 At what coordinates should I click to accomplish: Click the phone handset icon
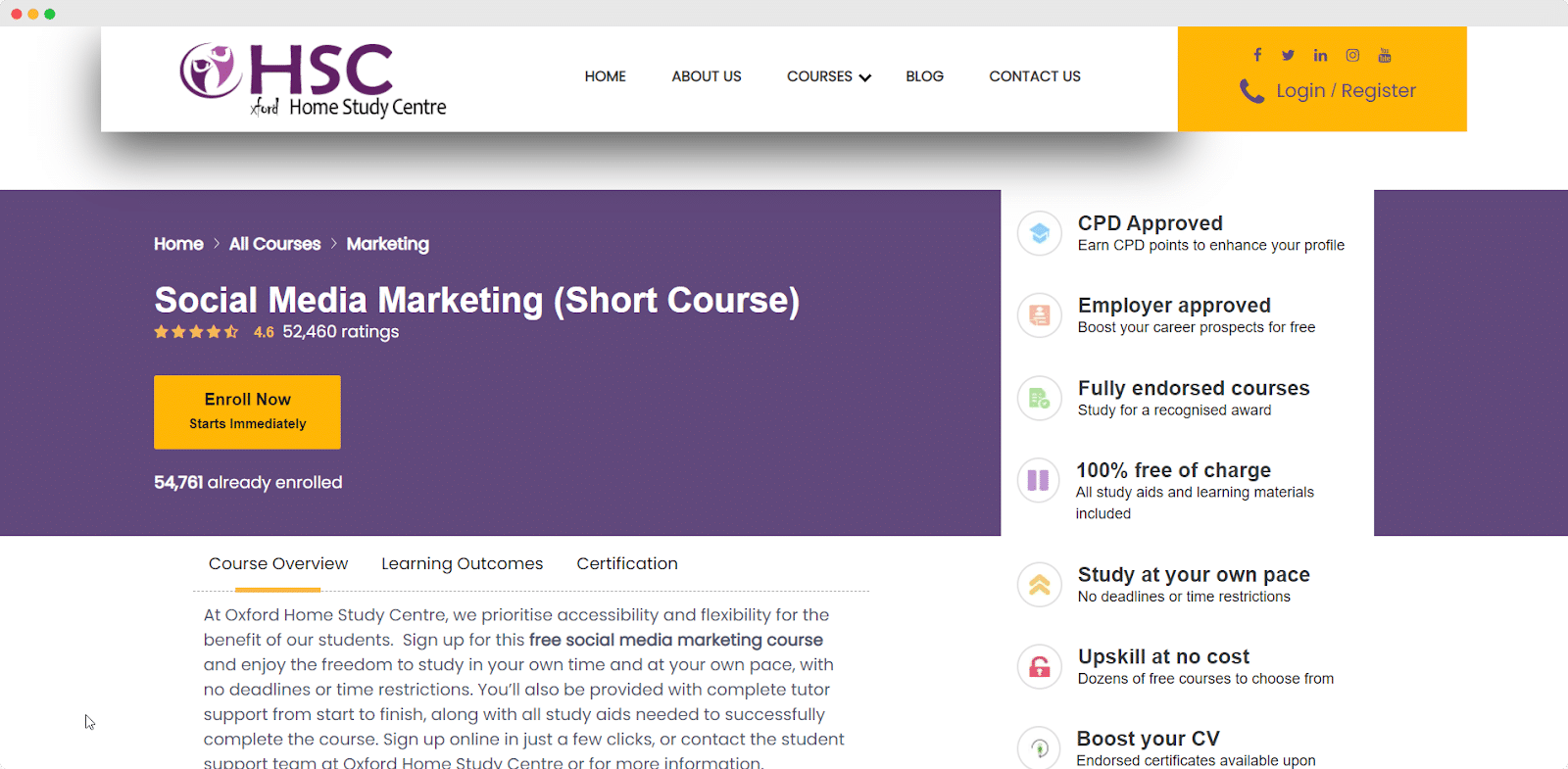1251,91
